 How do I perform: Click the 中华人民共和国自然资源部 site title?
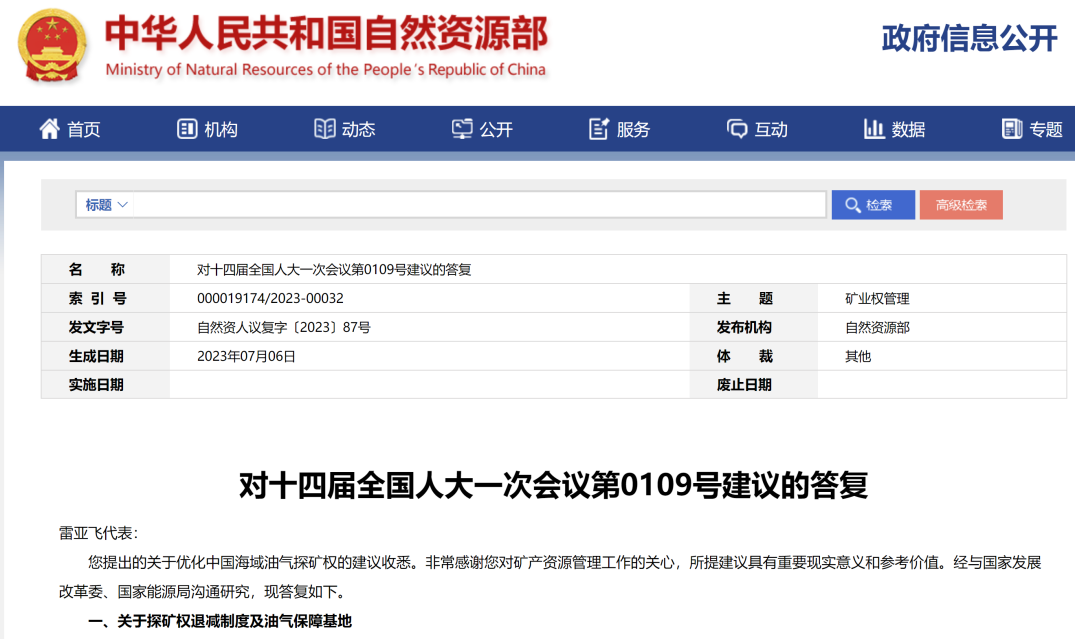pyautogui.click(x=326, y=35)
